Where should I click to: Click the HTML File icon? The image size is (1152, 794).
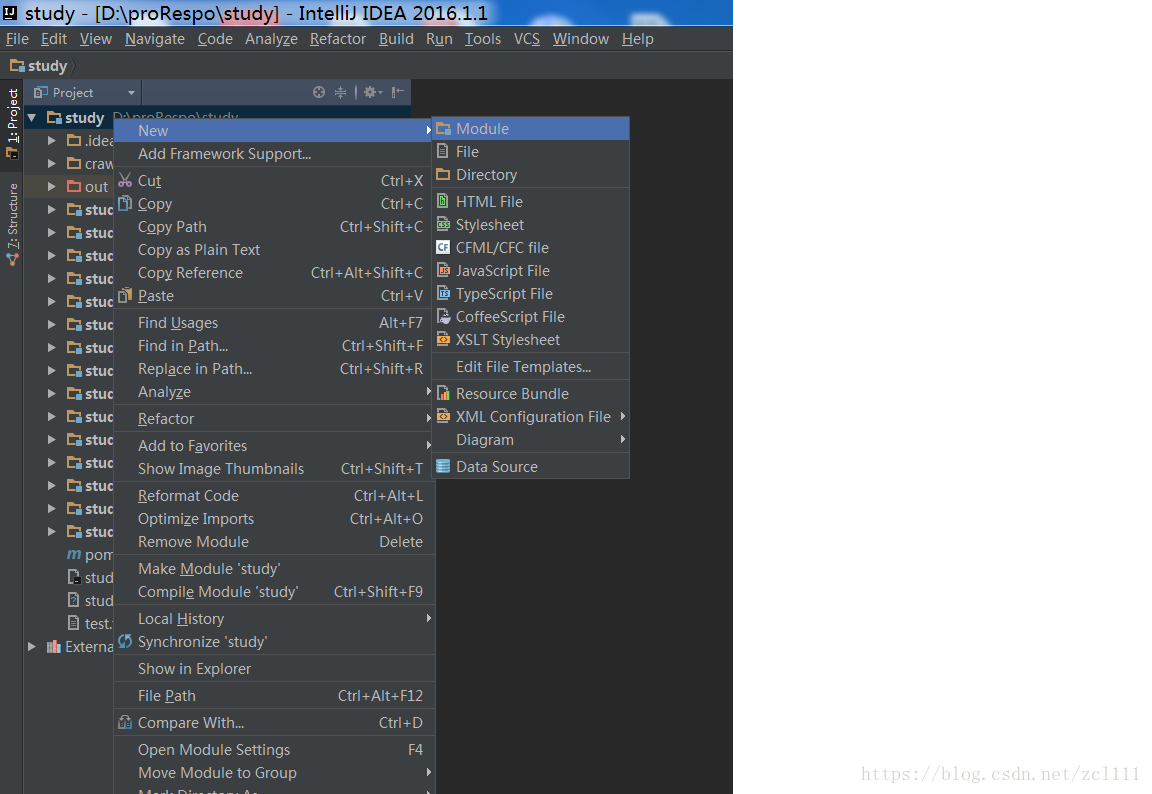click(x=442, y=201)
